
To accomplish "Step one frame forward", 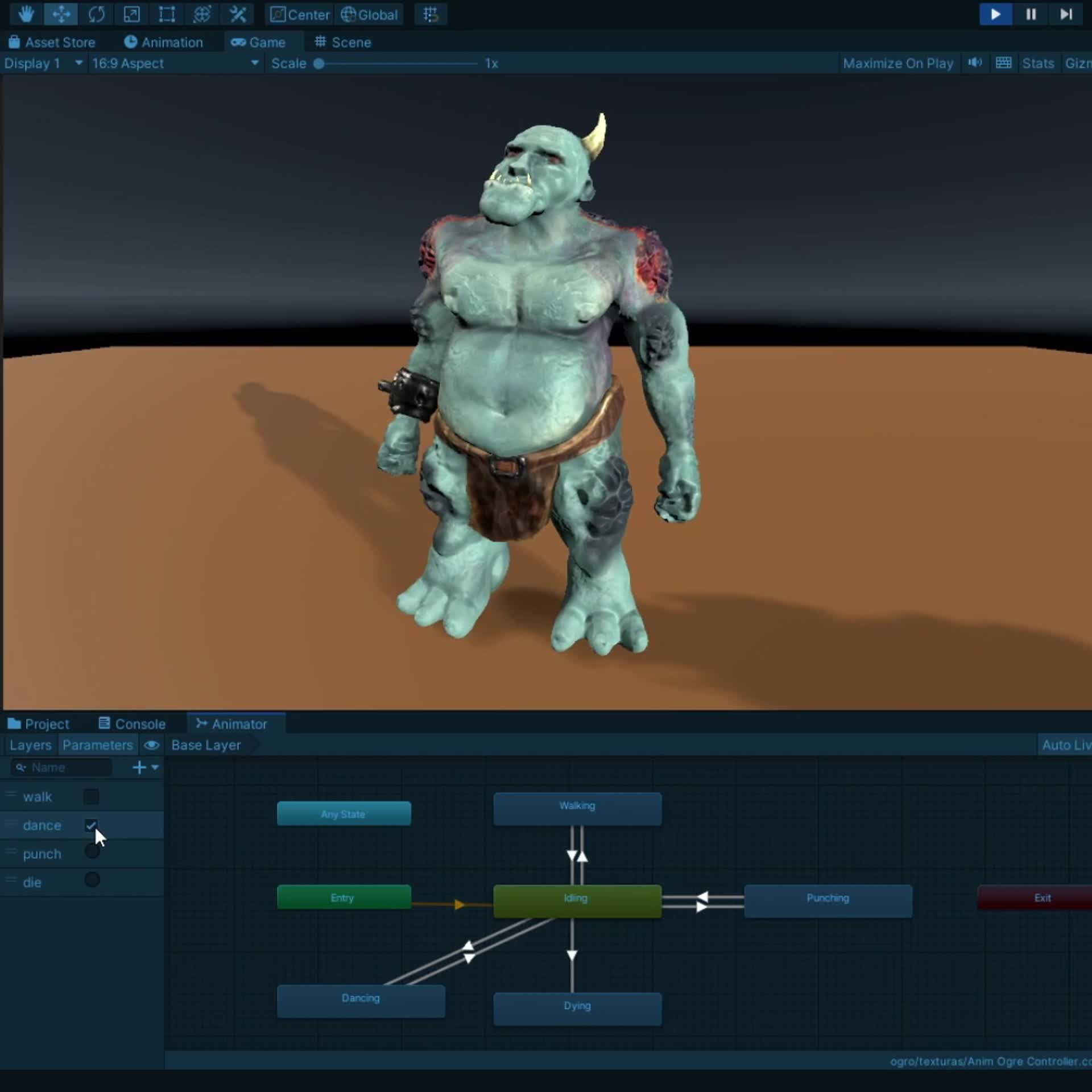I will [1065, 14].
